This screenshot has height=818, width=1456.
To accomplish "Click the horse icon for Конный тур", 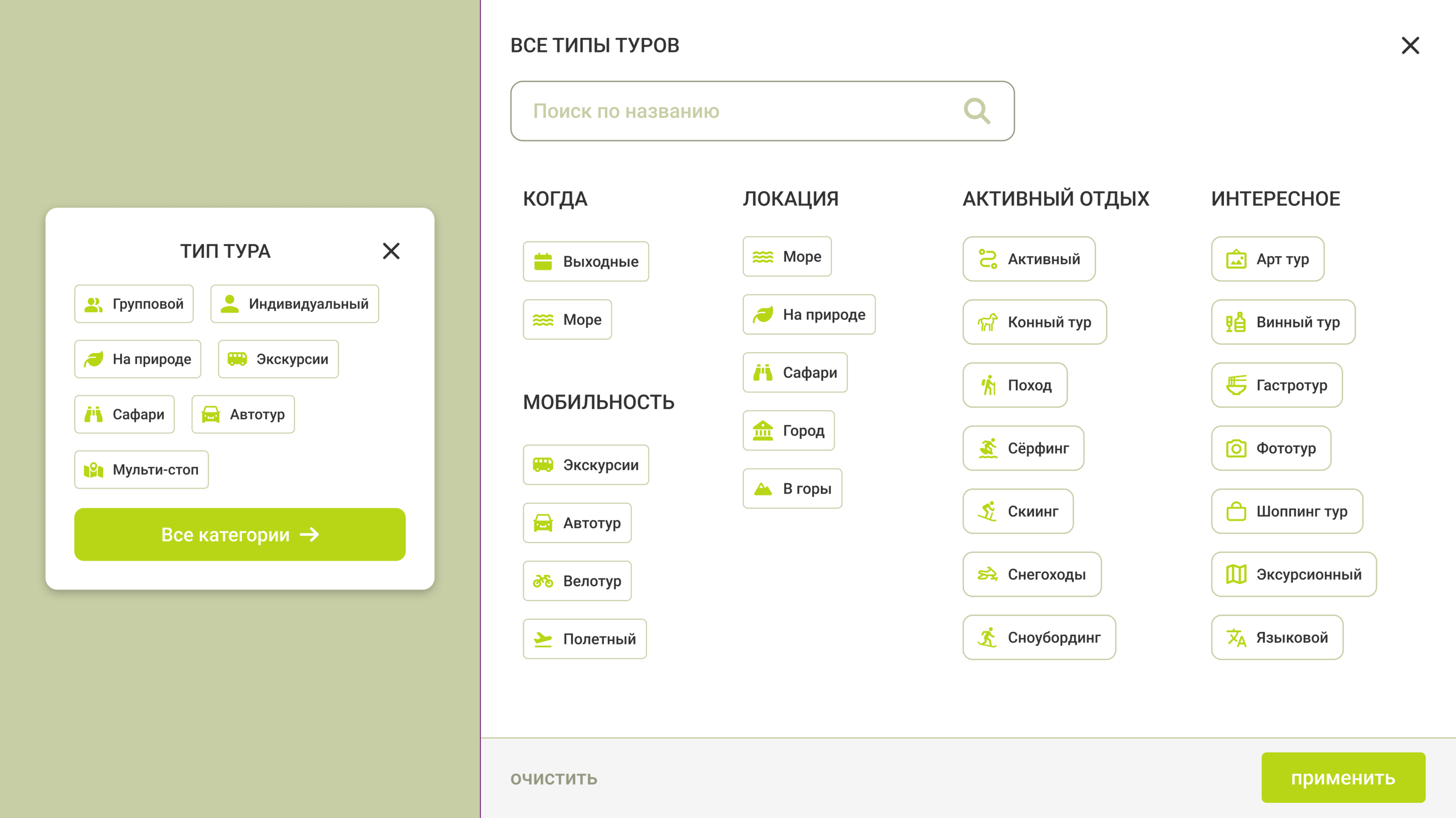I will point(987,322).
